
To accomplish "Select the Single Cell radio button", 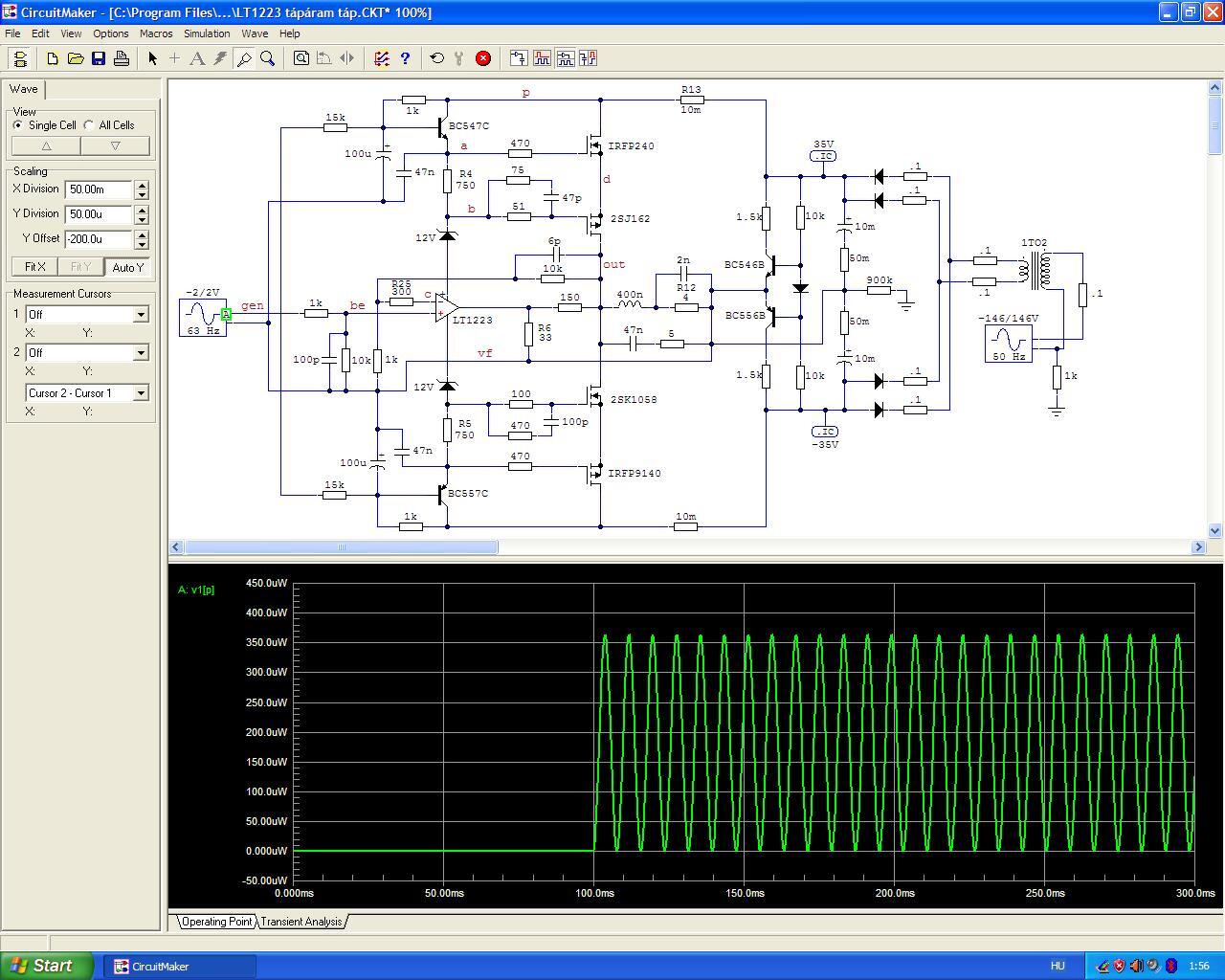I will pyautogui.click(x=18, y=125).
